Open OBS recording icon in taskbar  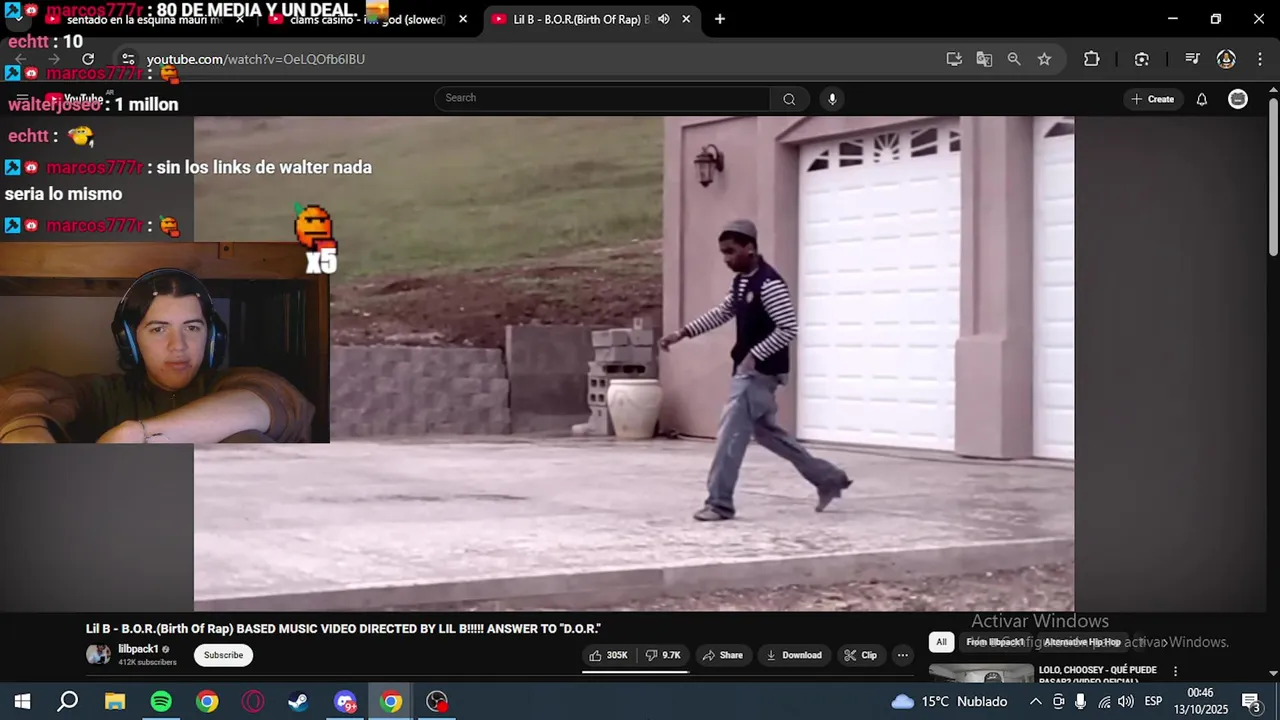[x=437, y=701]
